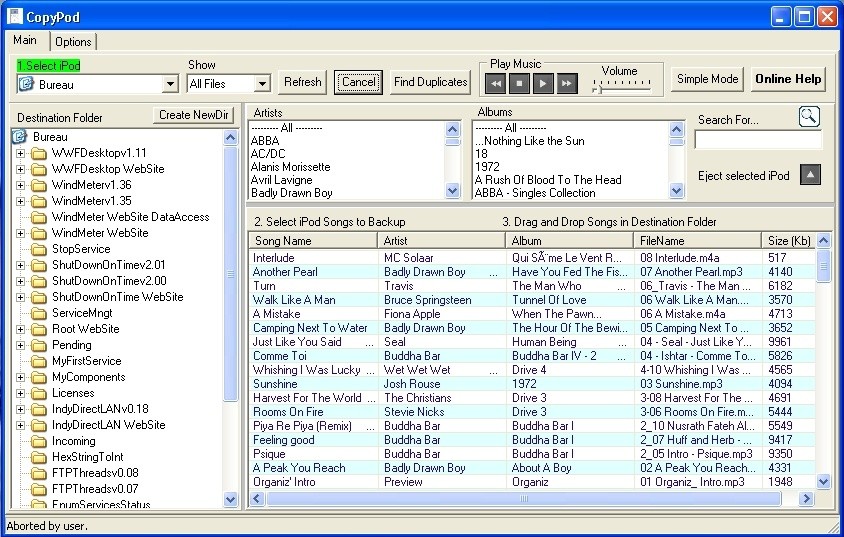Click folder icon of MyFirstService
Image resolution: width=844 pixels, height=537 pixels.
tap(38, 361)
